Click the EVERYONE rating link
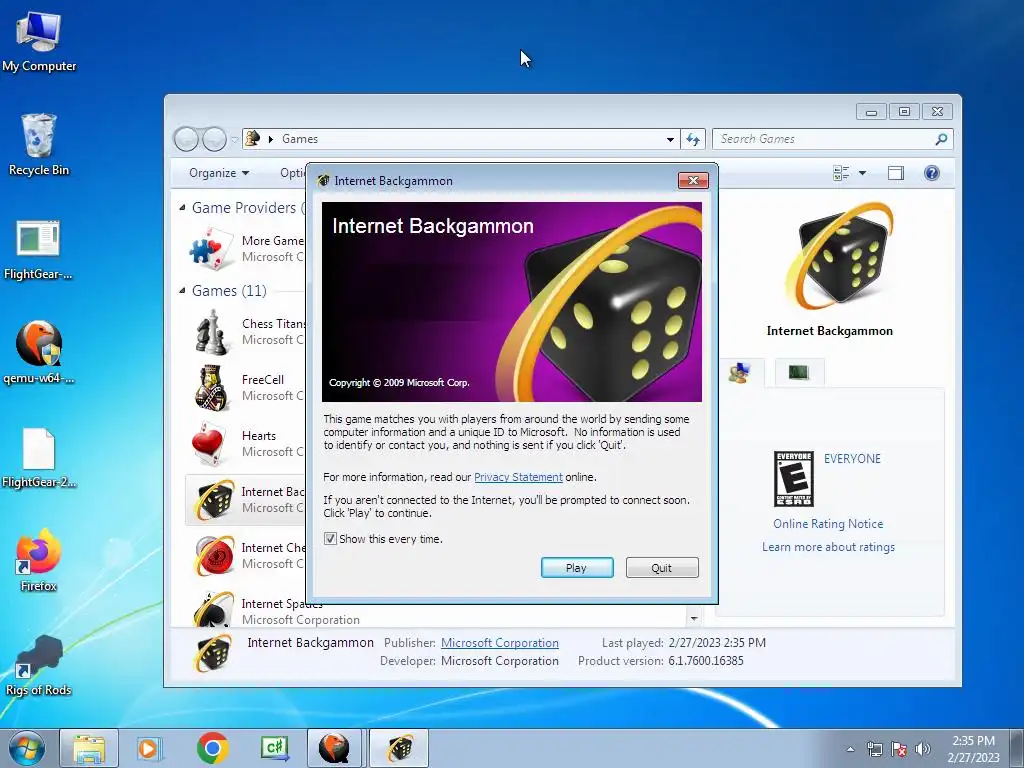 tap(852, 458)
